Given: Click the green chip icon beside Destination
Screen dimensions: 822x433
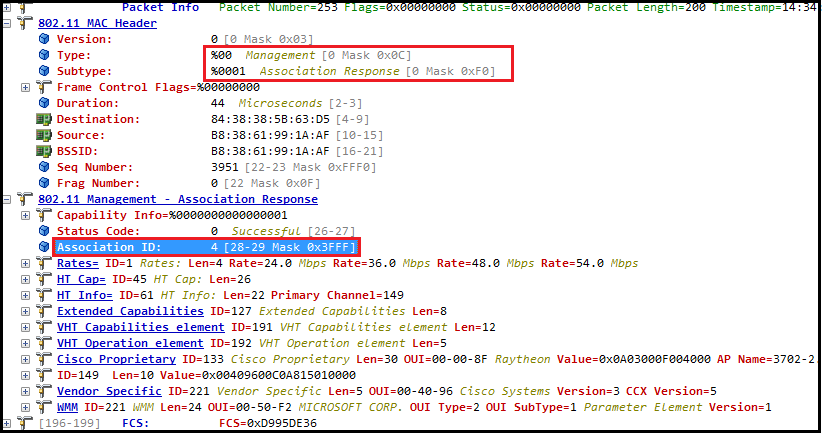Looking at the screenshot, I should click(44, 119).
